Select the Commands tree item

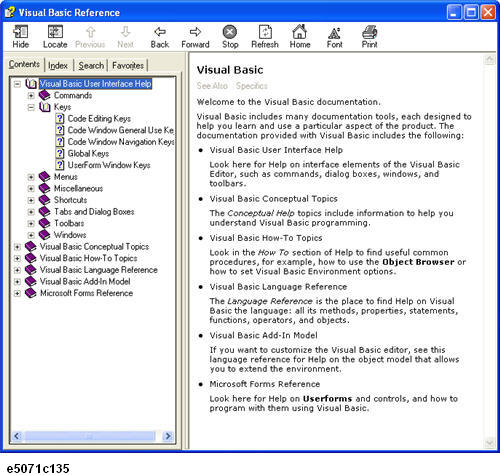(73, 96)
